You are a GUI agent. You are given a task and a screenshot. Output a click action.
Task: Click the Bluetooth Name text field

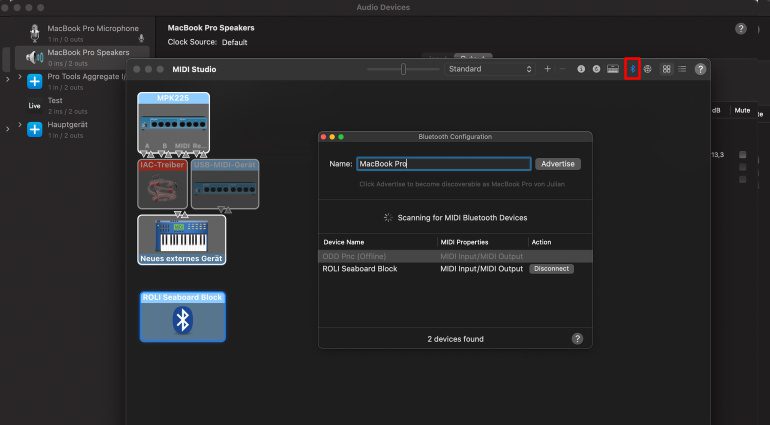(x=443, y=164)
